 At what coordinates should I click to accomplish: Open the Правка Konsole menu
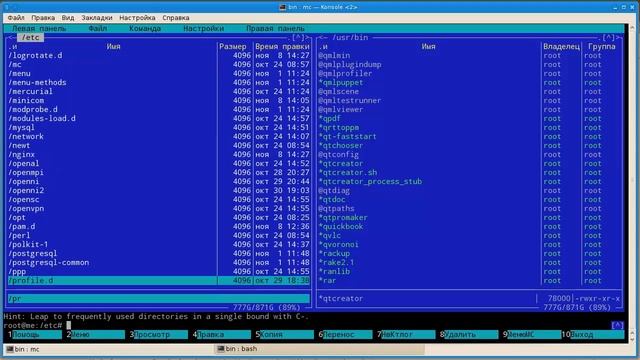tap(43, 18)
